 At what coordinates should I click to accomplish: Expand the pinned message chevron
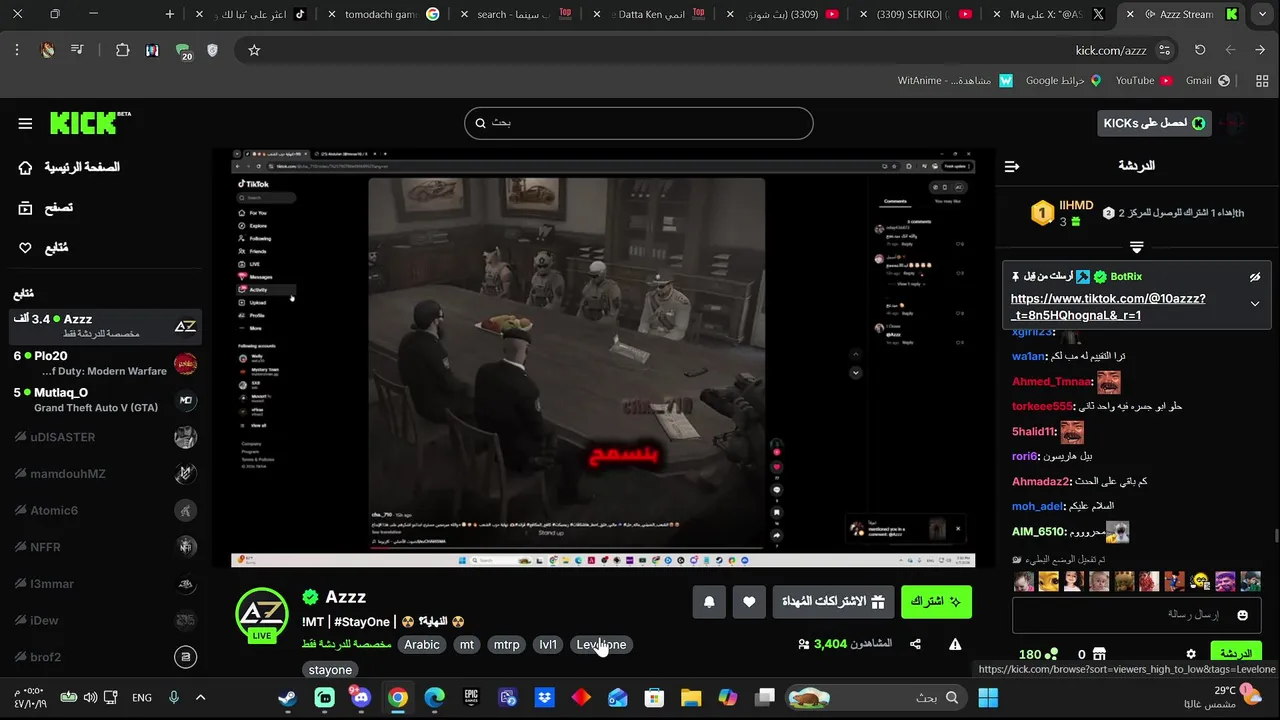coord(1255,304)
